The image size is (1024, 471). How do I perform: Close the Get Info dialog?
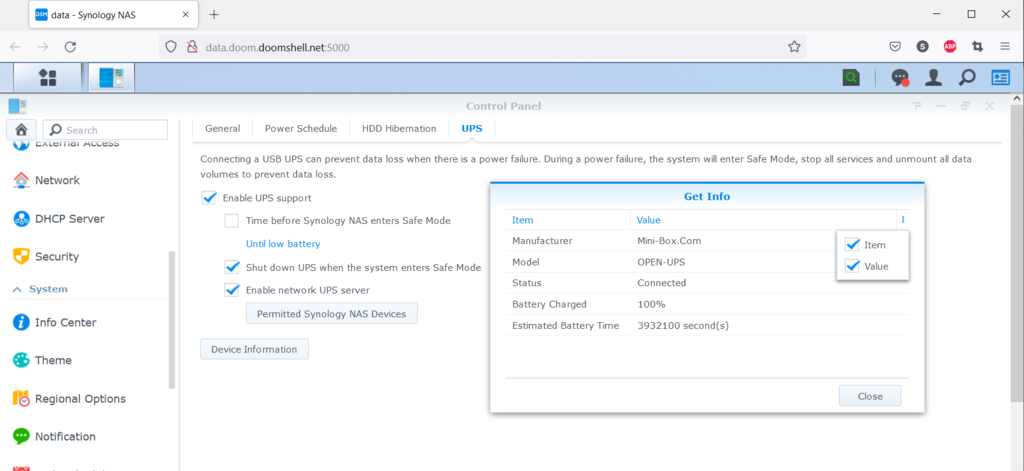(870, 396)
